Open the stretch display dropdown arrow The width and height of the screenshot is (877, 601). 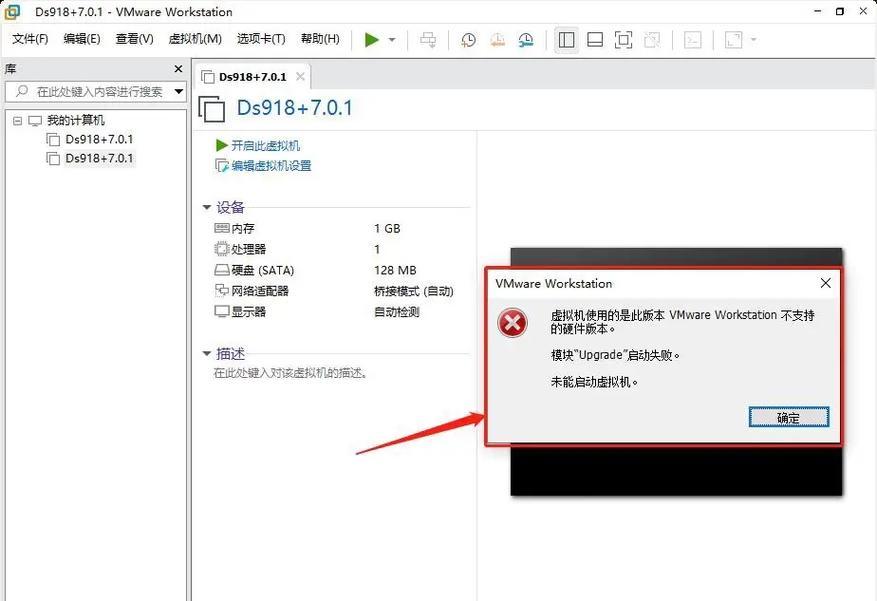coord(753,40)
